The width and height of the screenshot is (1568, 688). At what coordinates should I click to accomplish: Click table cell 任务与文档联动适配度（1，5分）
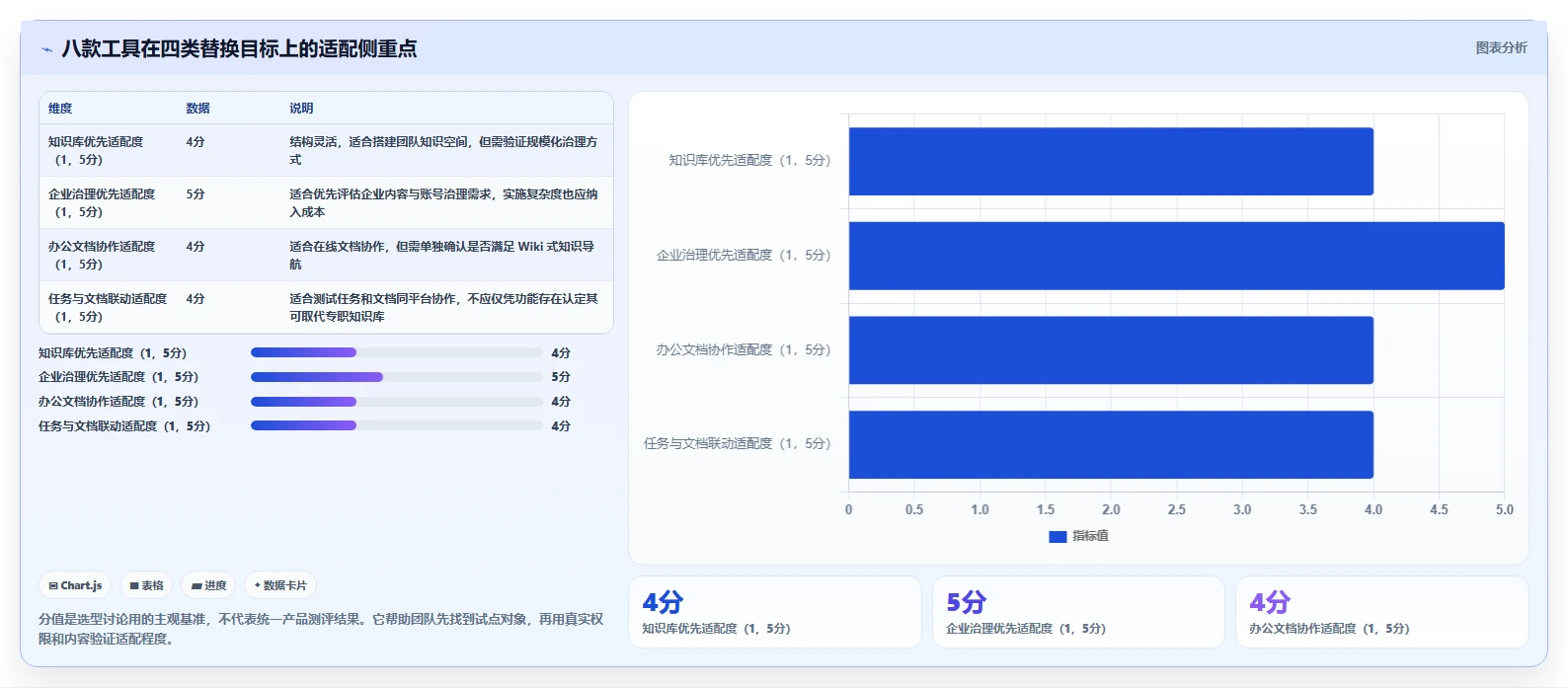[108, 308]
